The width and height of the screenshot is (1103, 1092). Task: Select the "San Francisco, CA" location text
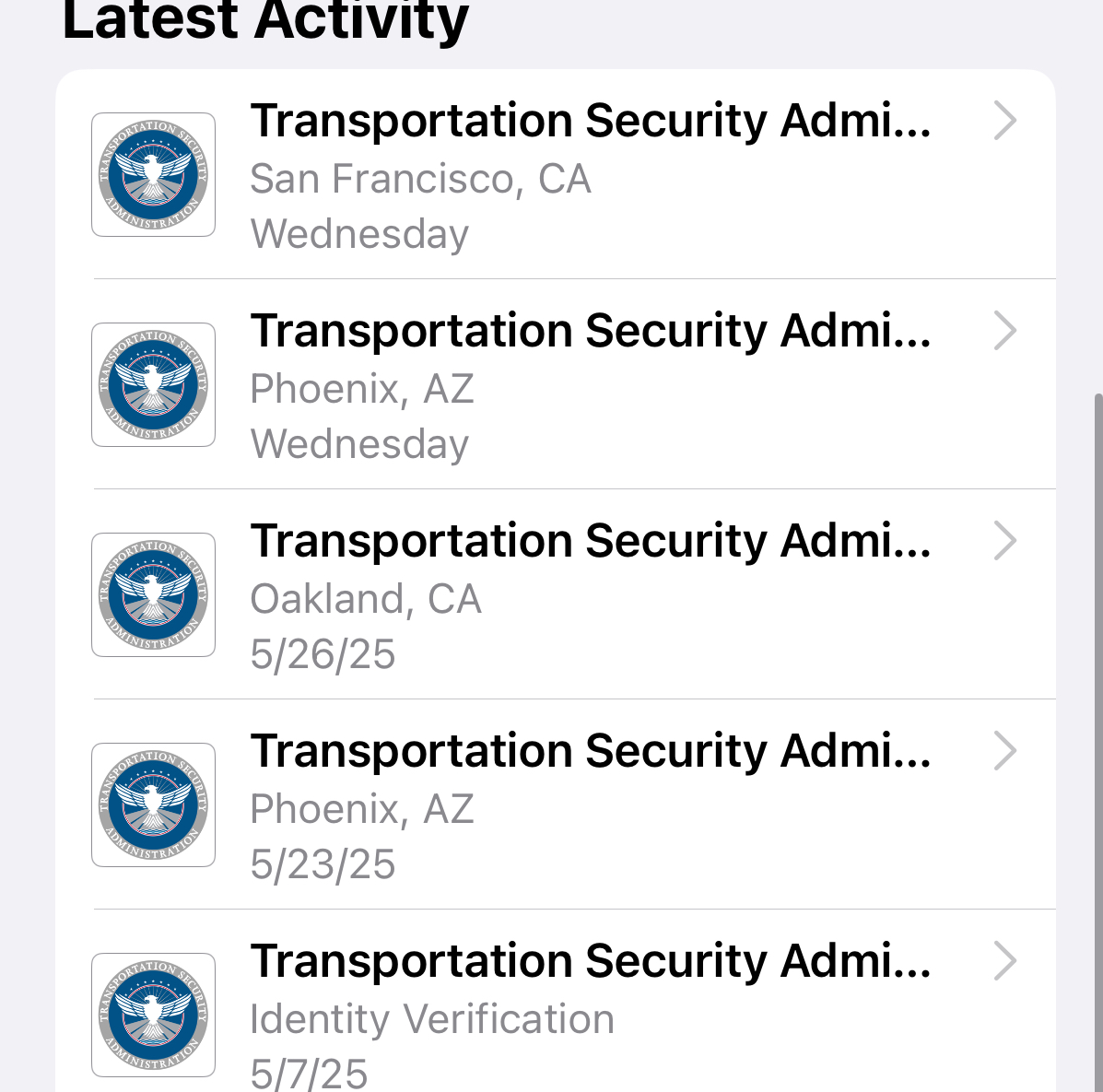[x=420, y=179]
